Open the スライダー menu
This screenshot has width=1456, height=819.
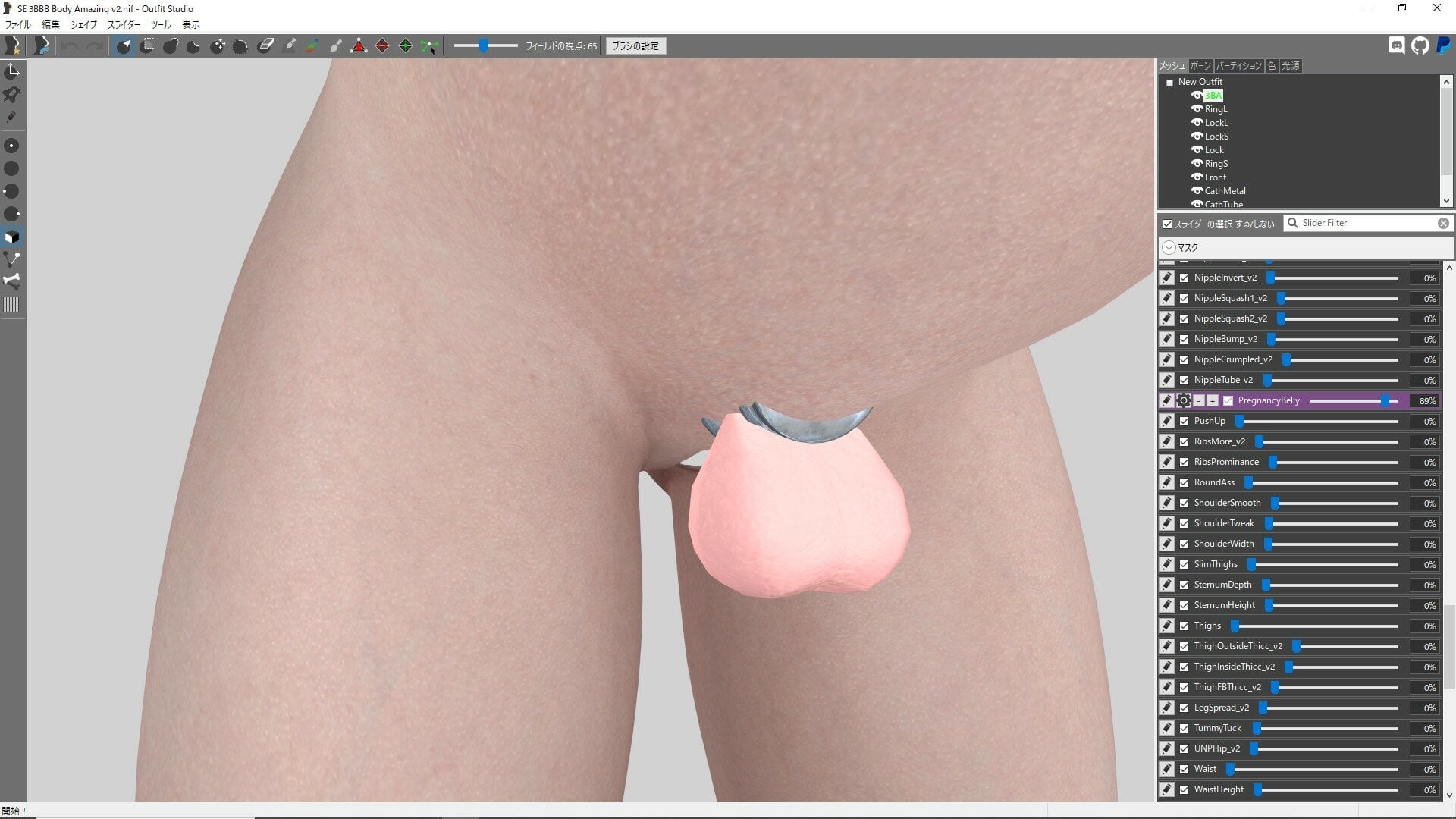124,25
